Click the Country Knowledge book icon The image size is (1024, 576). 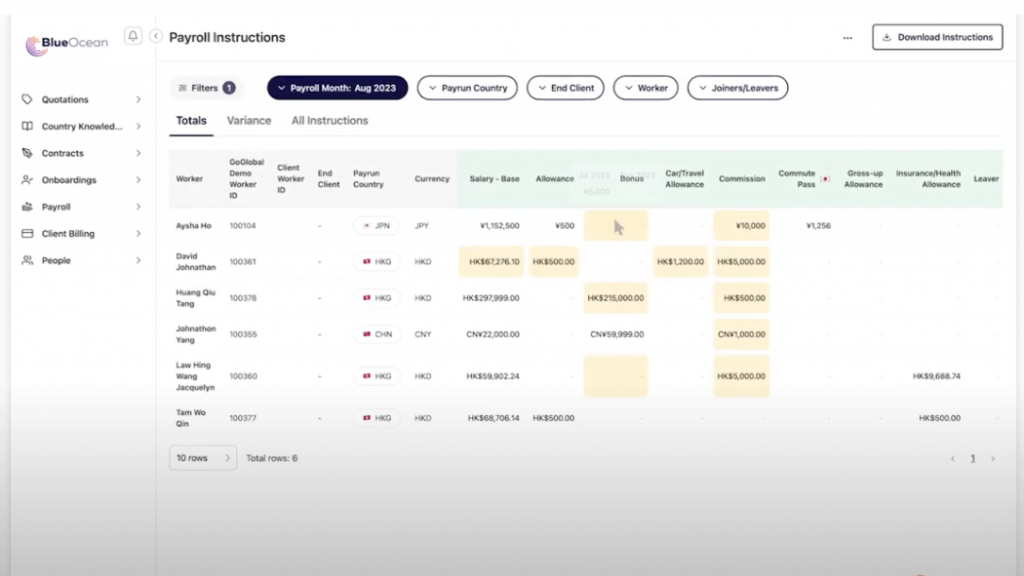27,126
